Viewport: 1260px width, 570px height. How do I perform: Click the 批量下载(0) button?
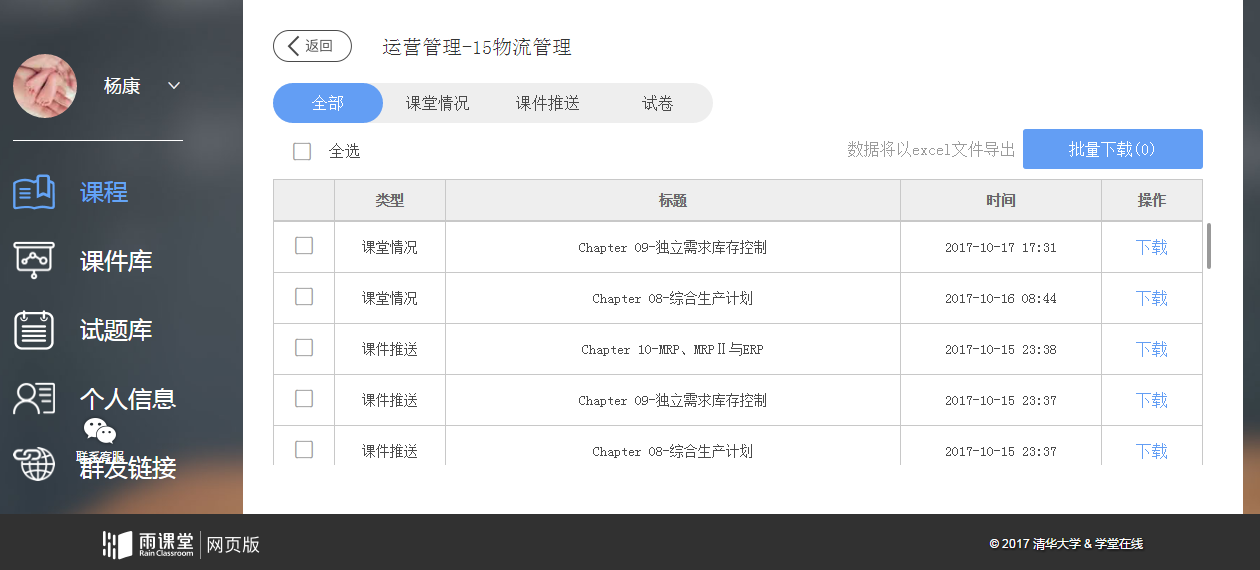pyautogui.click(x=1112, y=149)
